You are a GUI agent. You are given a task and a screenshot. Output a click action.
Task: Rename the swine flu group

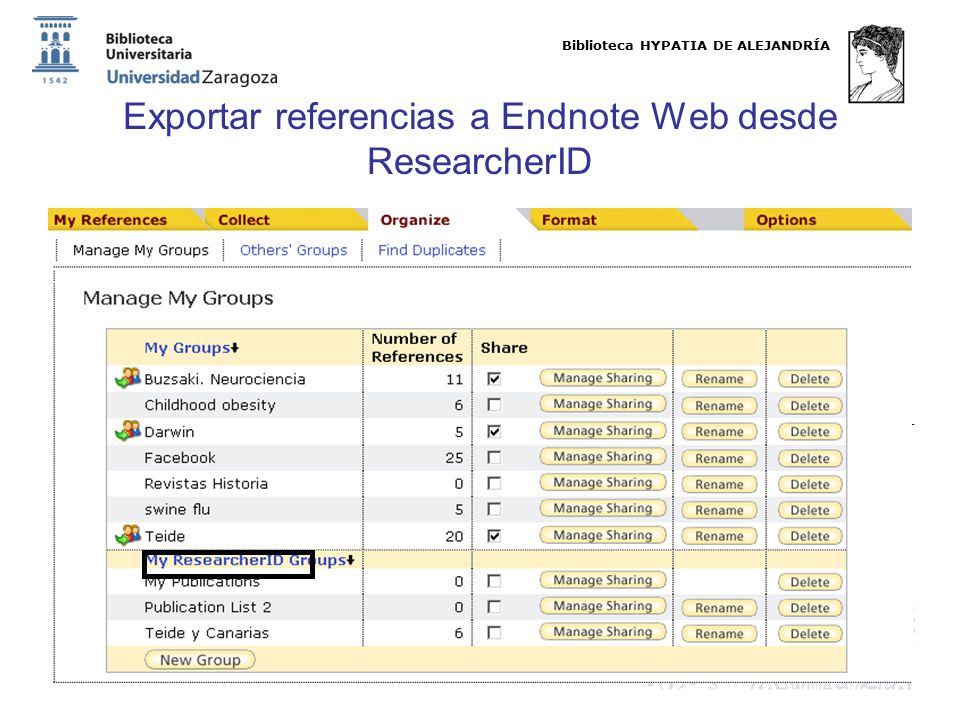[x=719, y=509]
